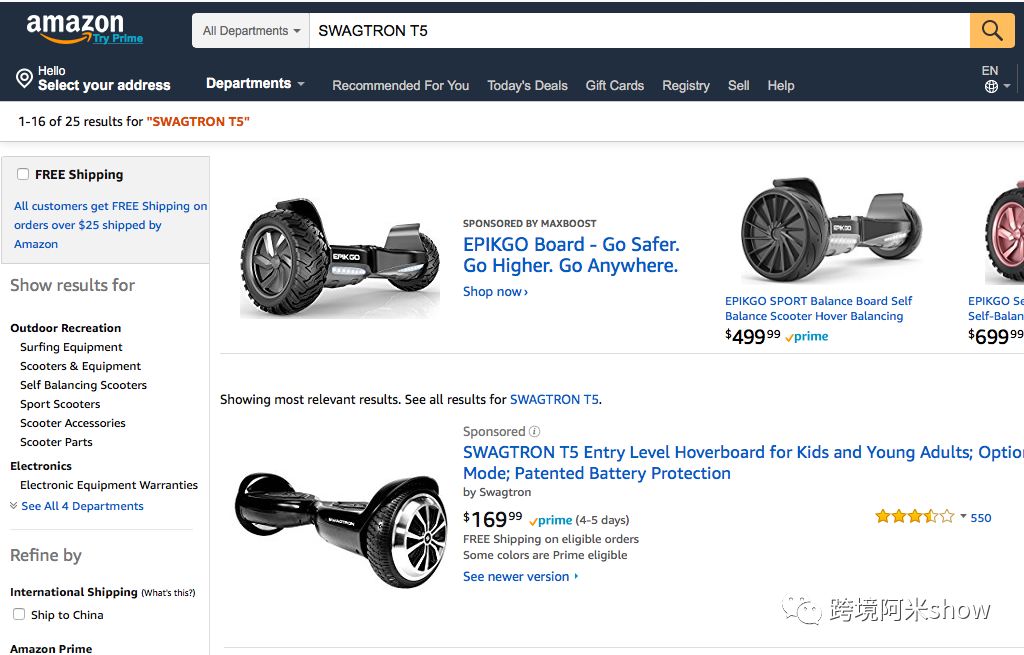Click the search text field

click(x=640, y=31)
